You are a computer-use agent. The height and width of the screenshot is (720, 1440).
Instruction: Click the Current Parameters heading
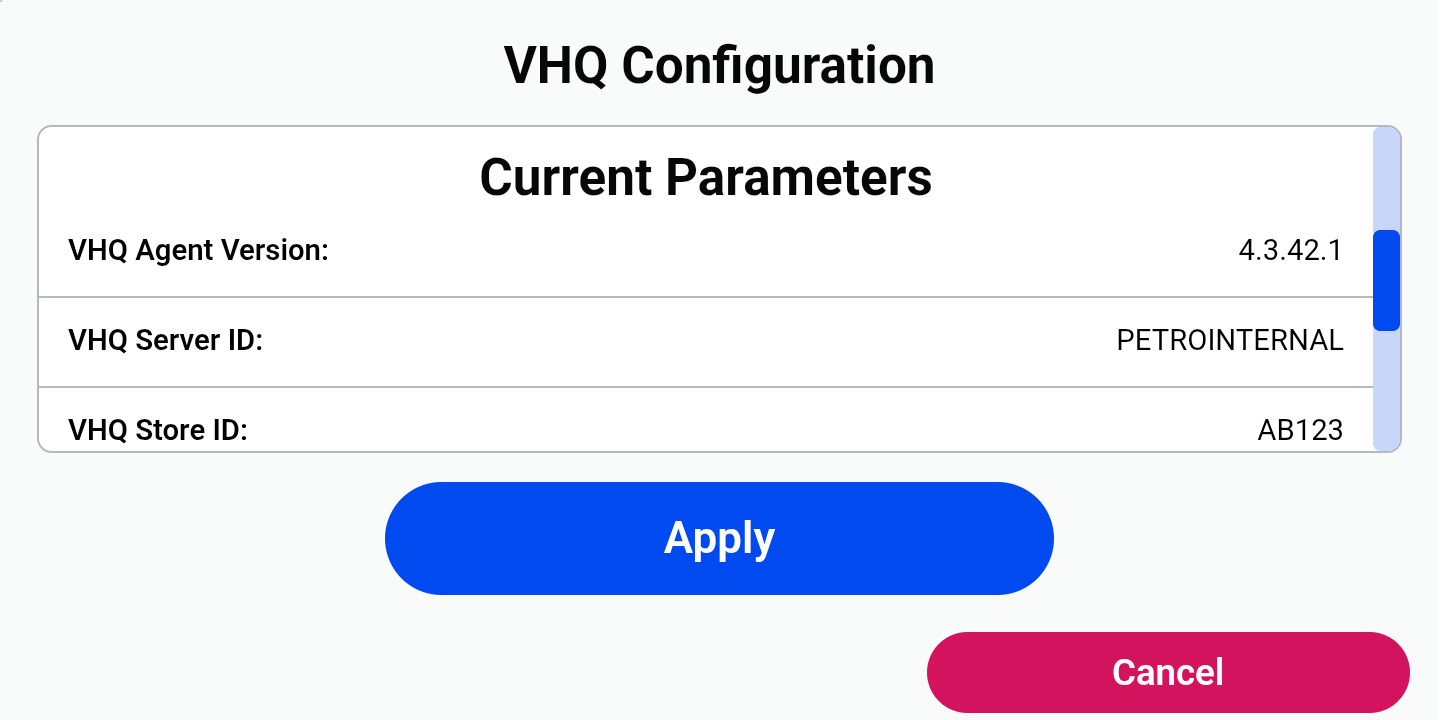[x=706, y=177]
